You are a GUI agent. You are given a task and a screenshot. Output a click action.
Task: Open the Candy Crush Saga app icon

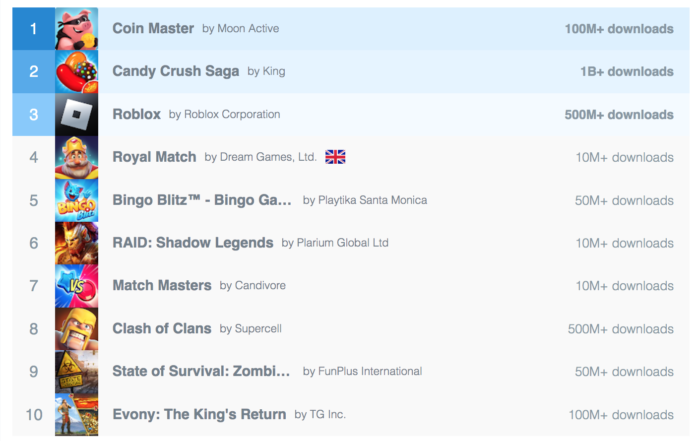tap(76, 71)
